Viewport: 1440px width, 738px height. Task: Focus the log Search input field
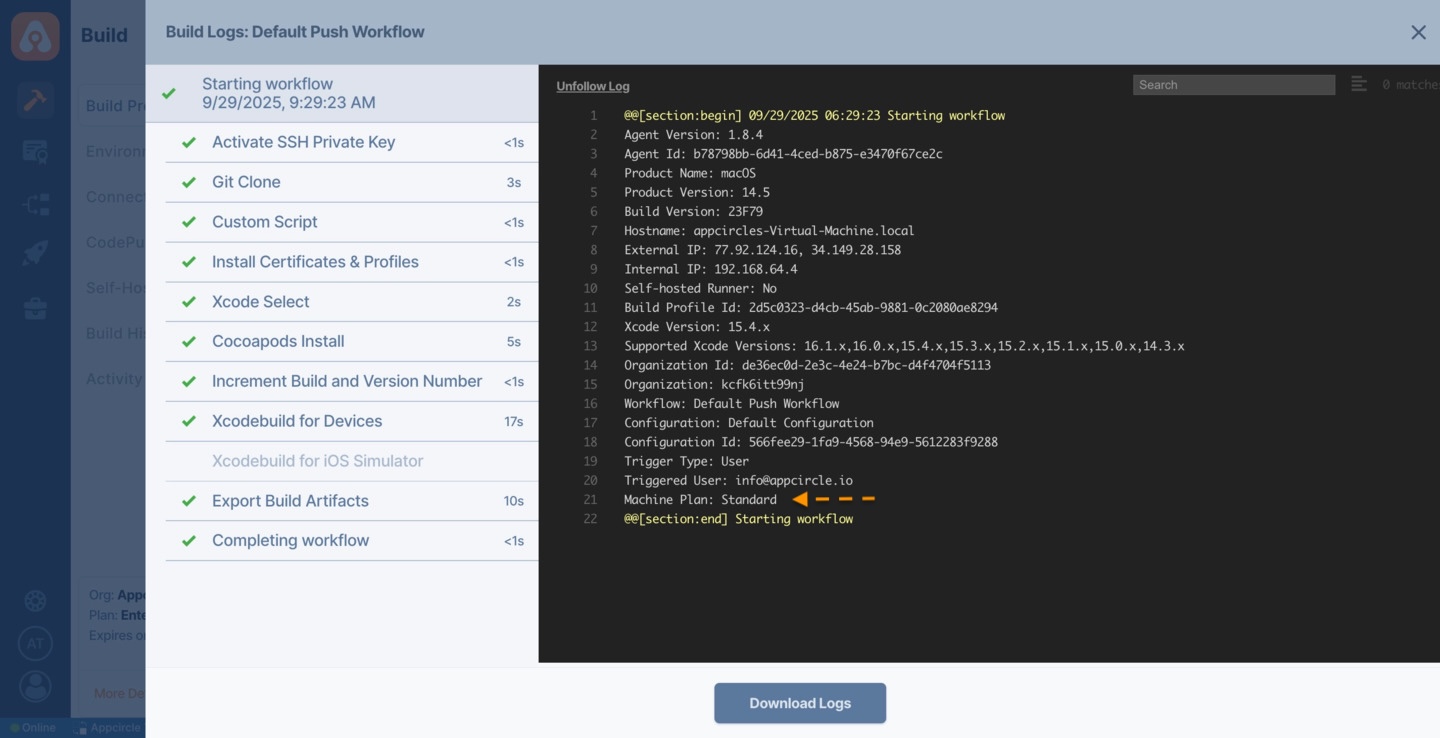[1233, 85]
